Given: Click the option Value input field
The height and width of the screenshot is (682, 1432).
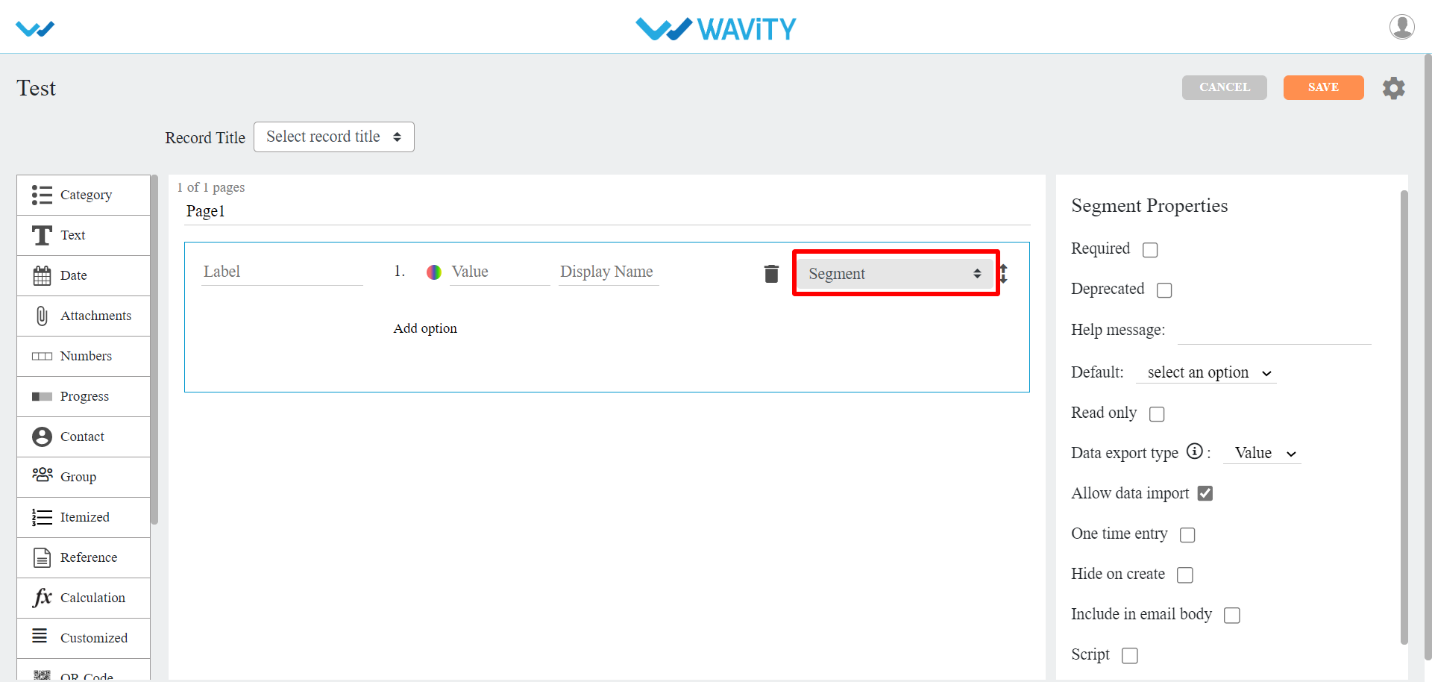Looking at the screenshot, I should click(500, 272).
